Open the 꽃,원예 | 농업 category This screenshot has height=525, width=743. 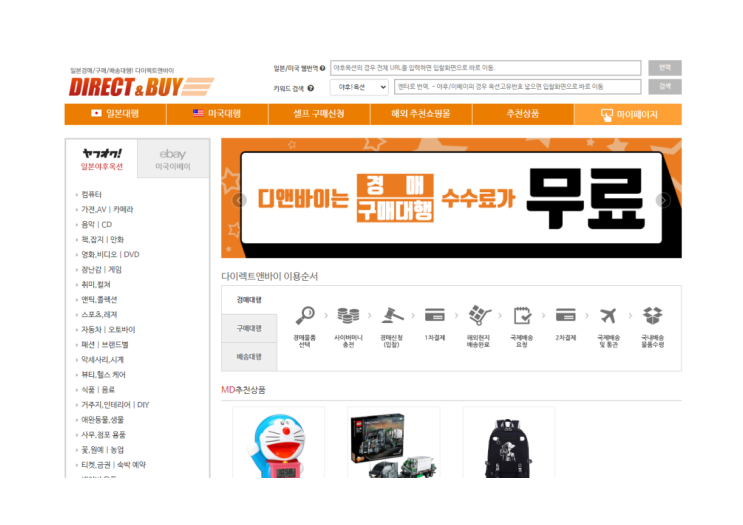(102, 450)
